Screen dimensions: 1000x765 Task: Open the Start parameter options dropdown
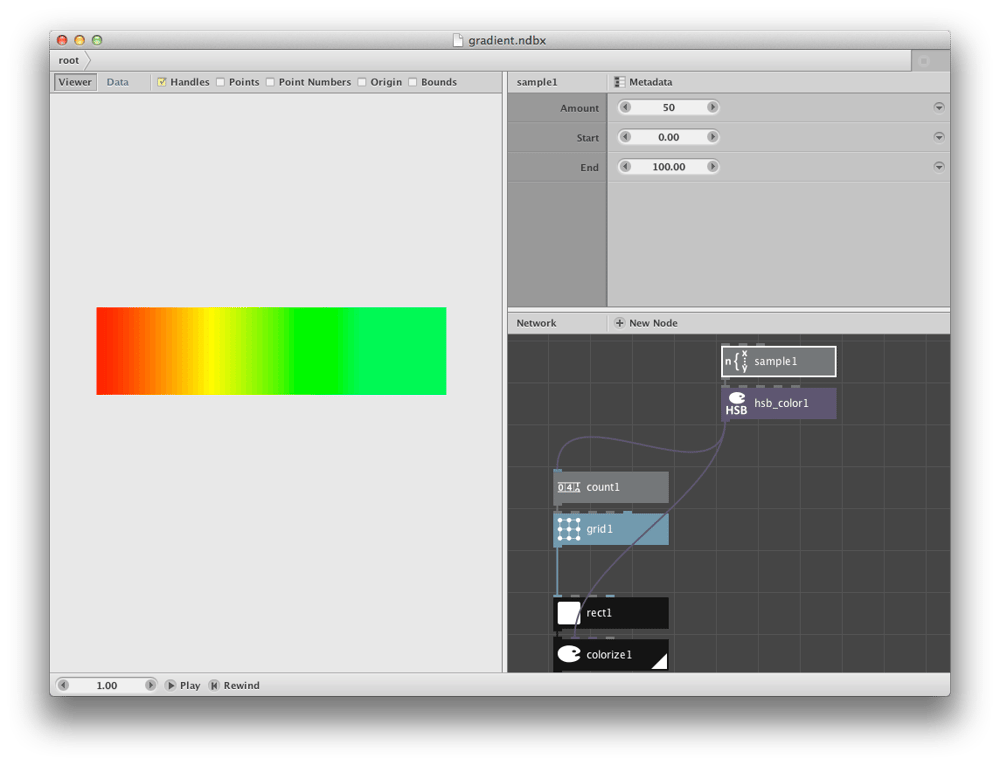click(x=939, y=136)
